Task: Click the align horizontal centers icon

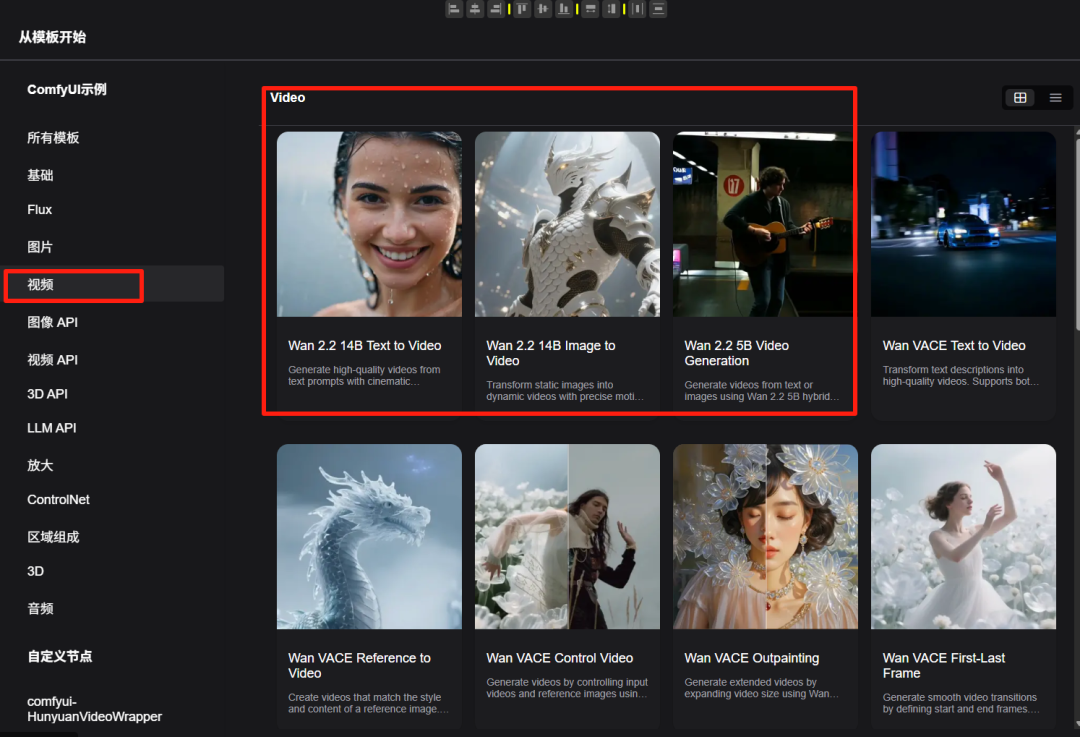Action: point(475,9)
